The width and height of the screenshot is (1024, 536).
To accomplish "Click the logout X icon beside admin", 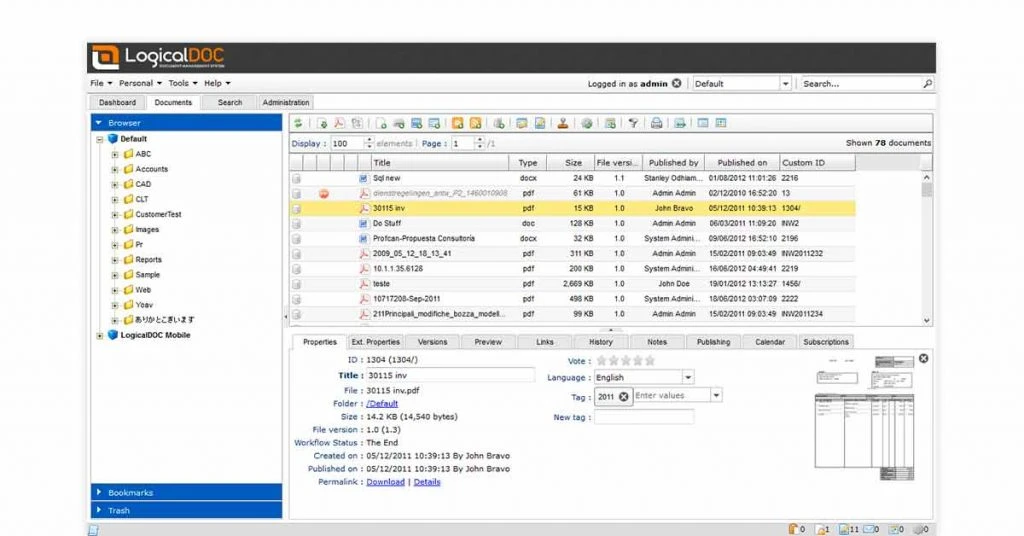I will pyautogui.click(x=677, y=84).
